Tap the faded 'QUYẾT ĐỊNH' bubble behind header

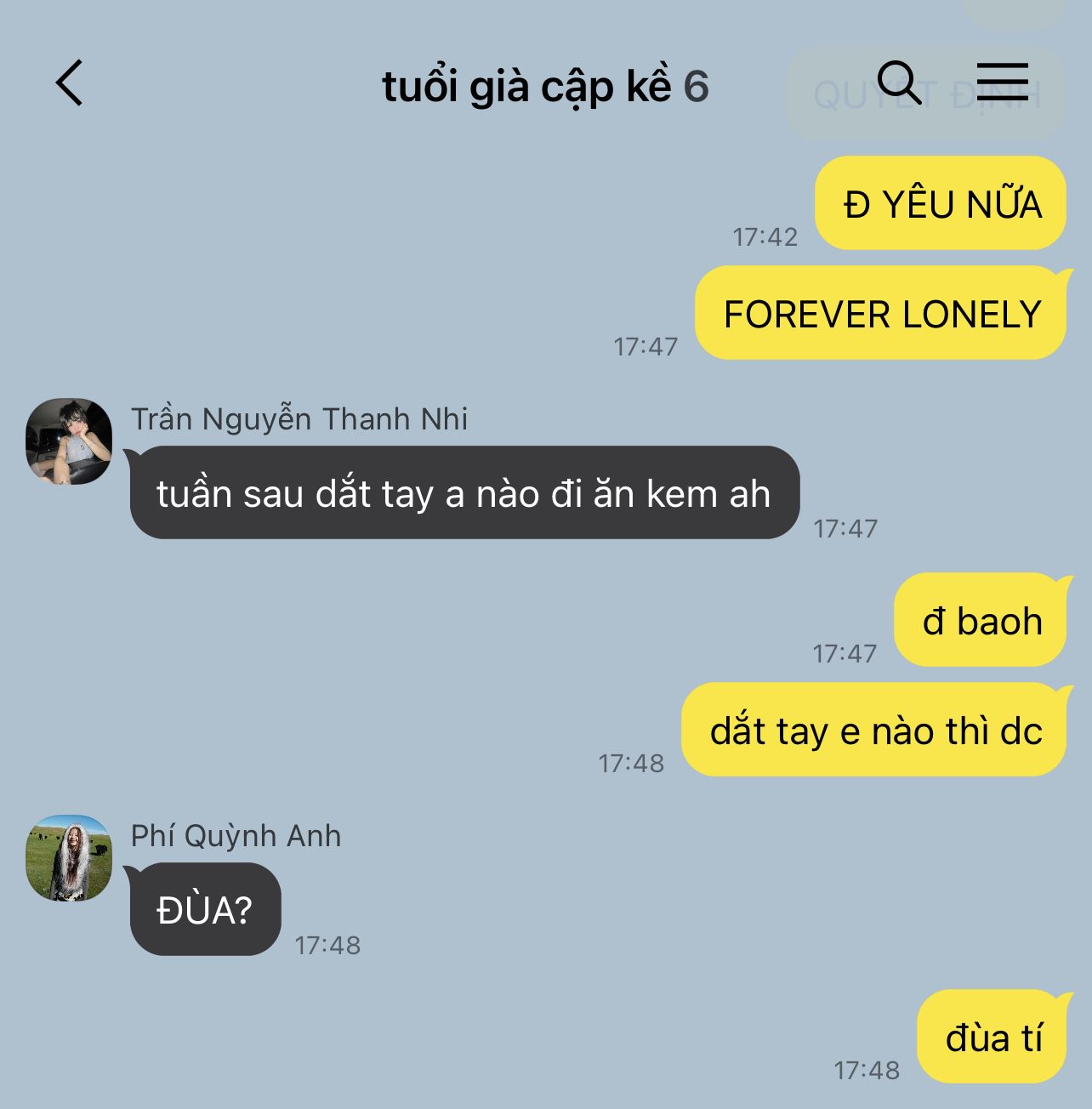(x=926, y=94)
